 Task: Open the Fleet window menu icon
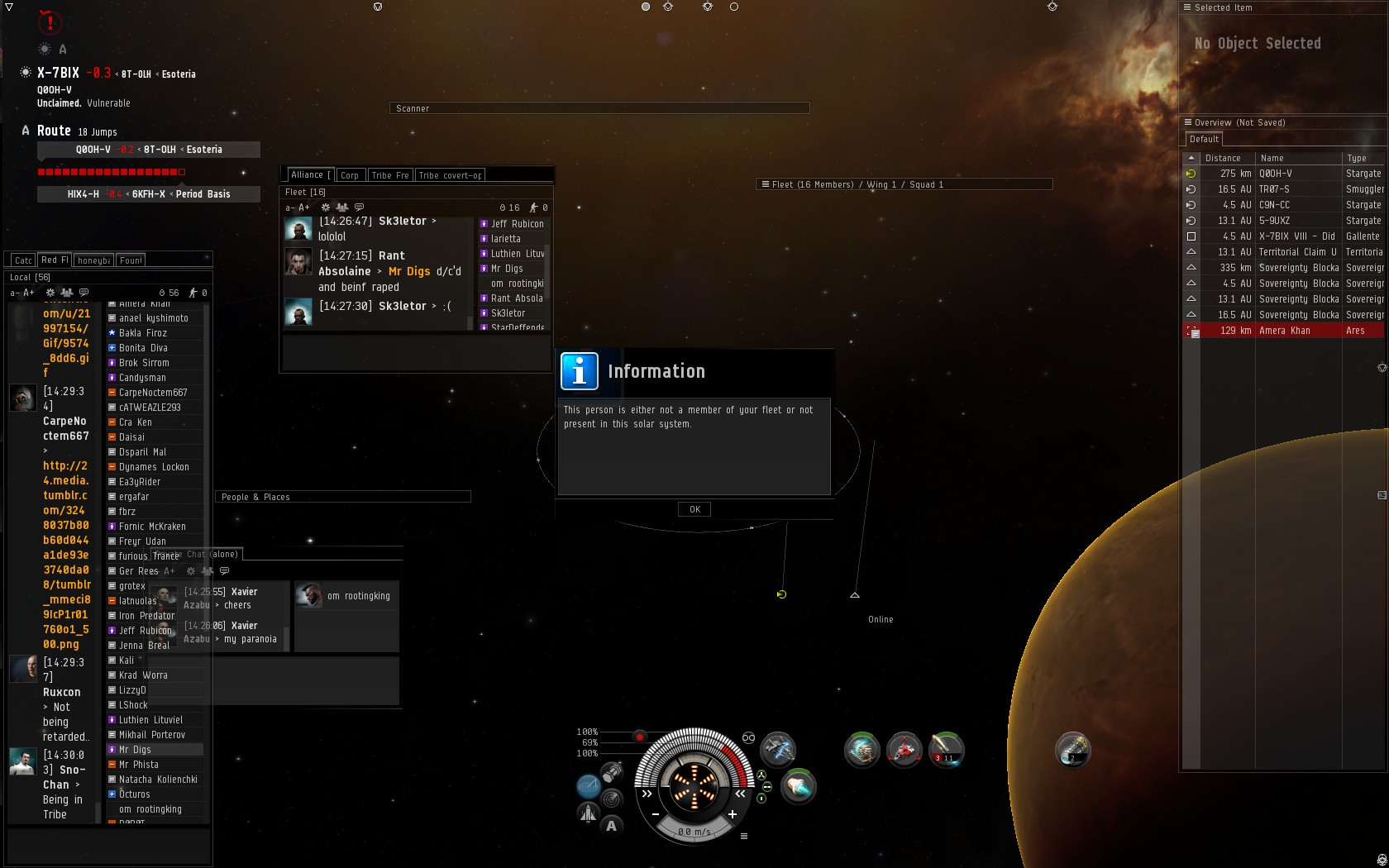765,184
